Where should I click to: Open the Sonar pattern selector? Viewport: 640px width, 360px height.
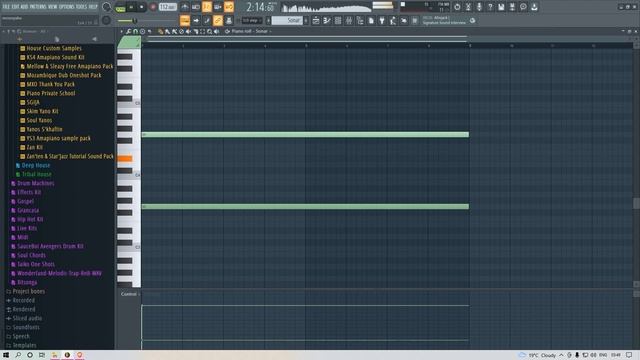coord(288,20)
